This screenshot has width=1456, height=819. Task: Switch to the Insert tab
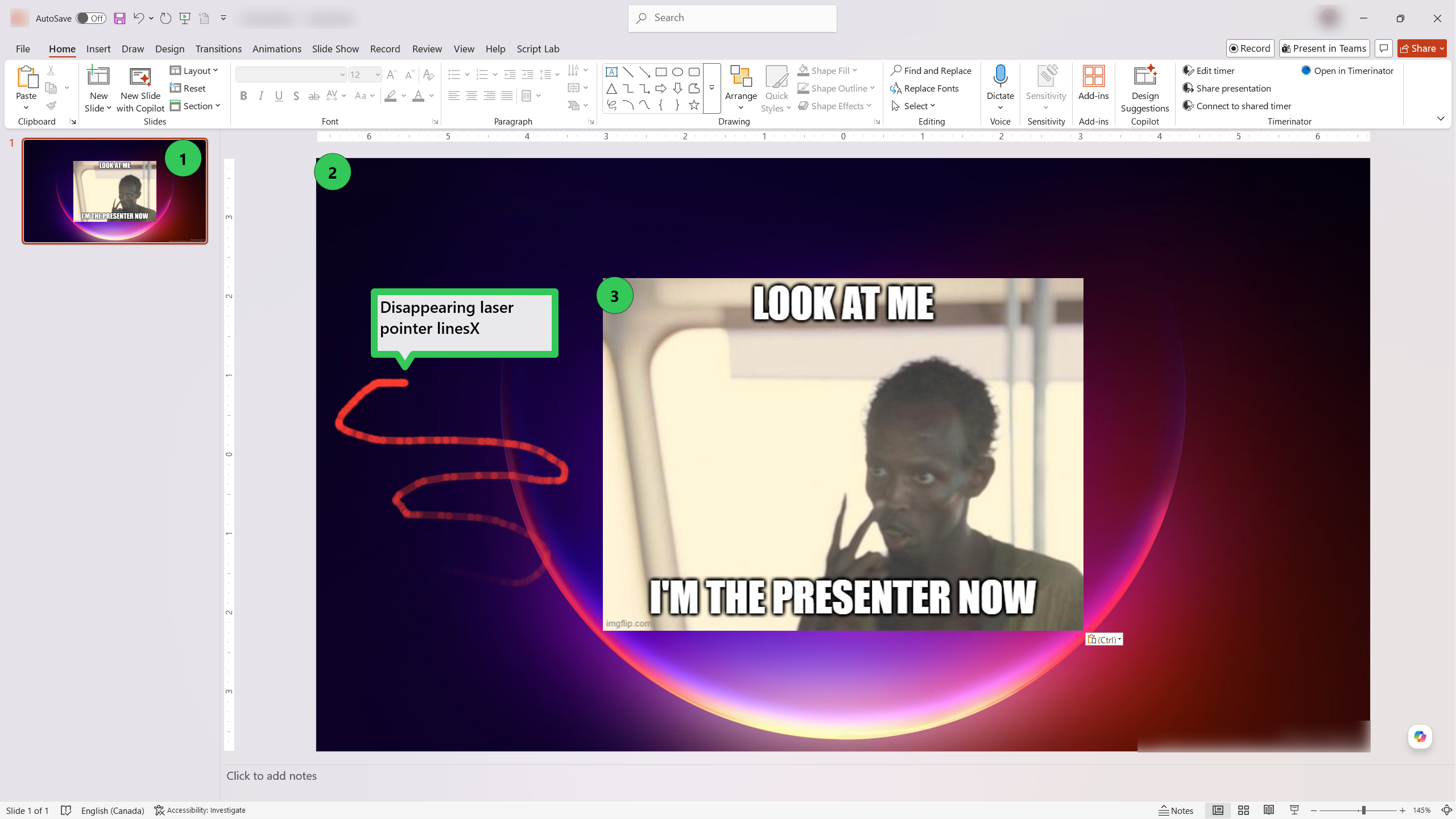98,49
